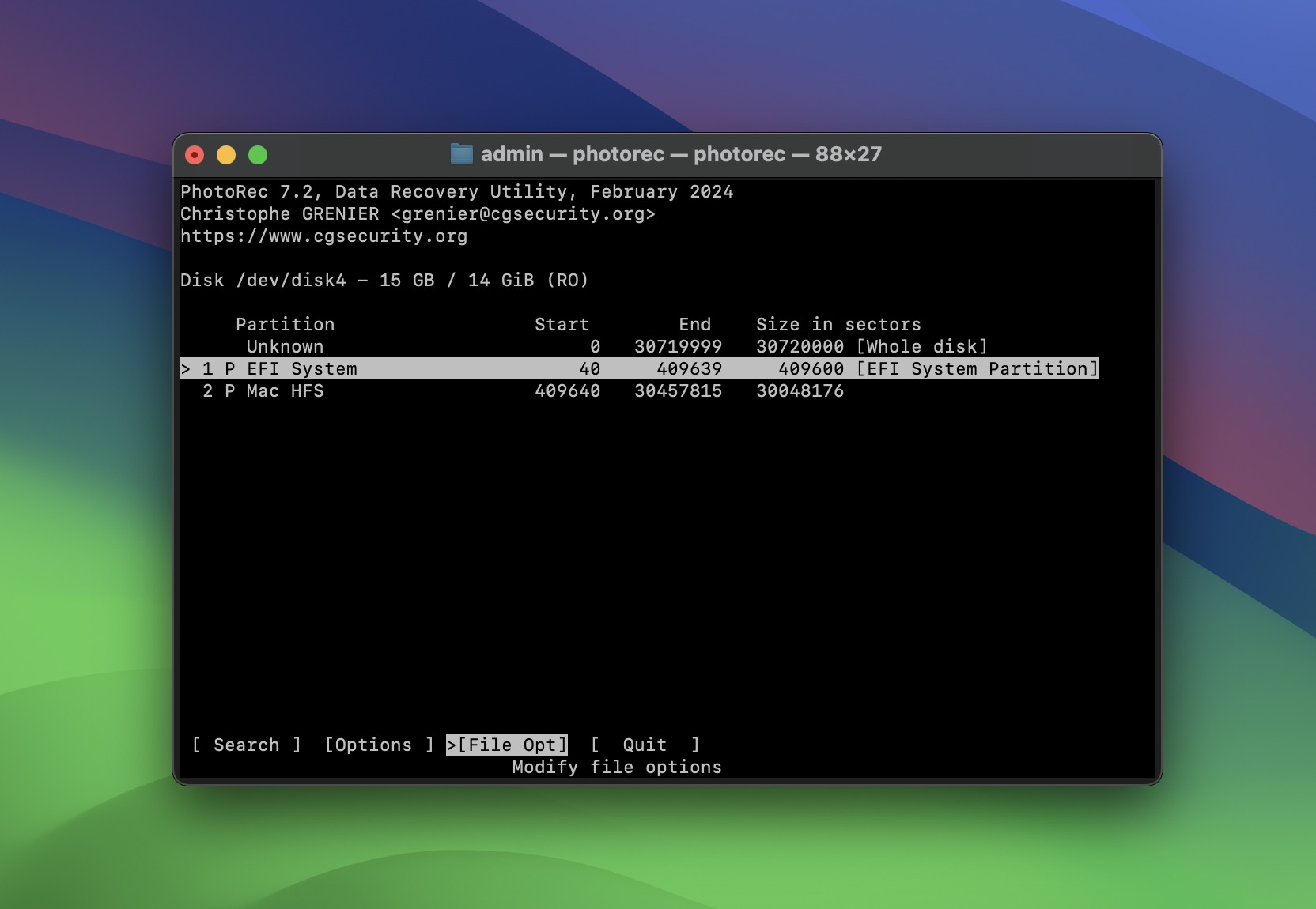Screen dimensions: 1316x909
Task: Click the End column header
Action: [694, 324]
